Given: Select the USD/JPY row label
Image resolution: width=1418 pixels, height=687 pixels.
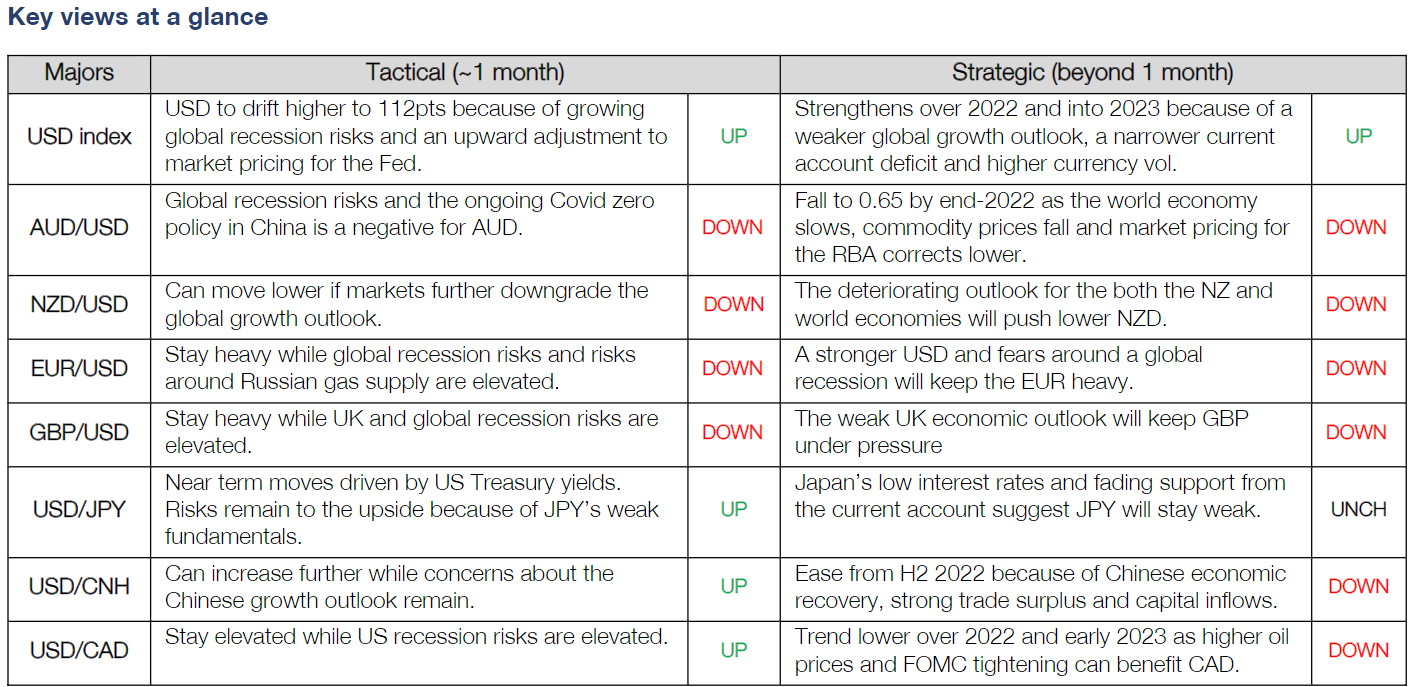Looking at the screenshot, I should tap(79, 509).
